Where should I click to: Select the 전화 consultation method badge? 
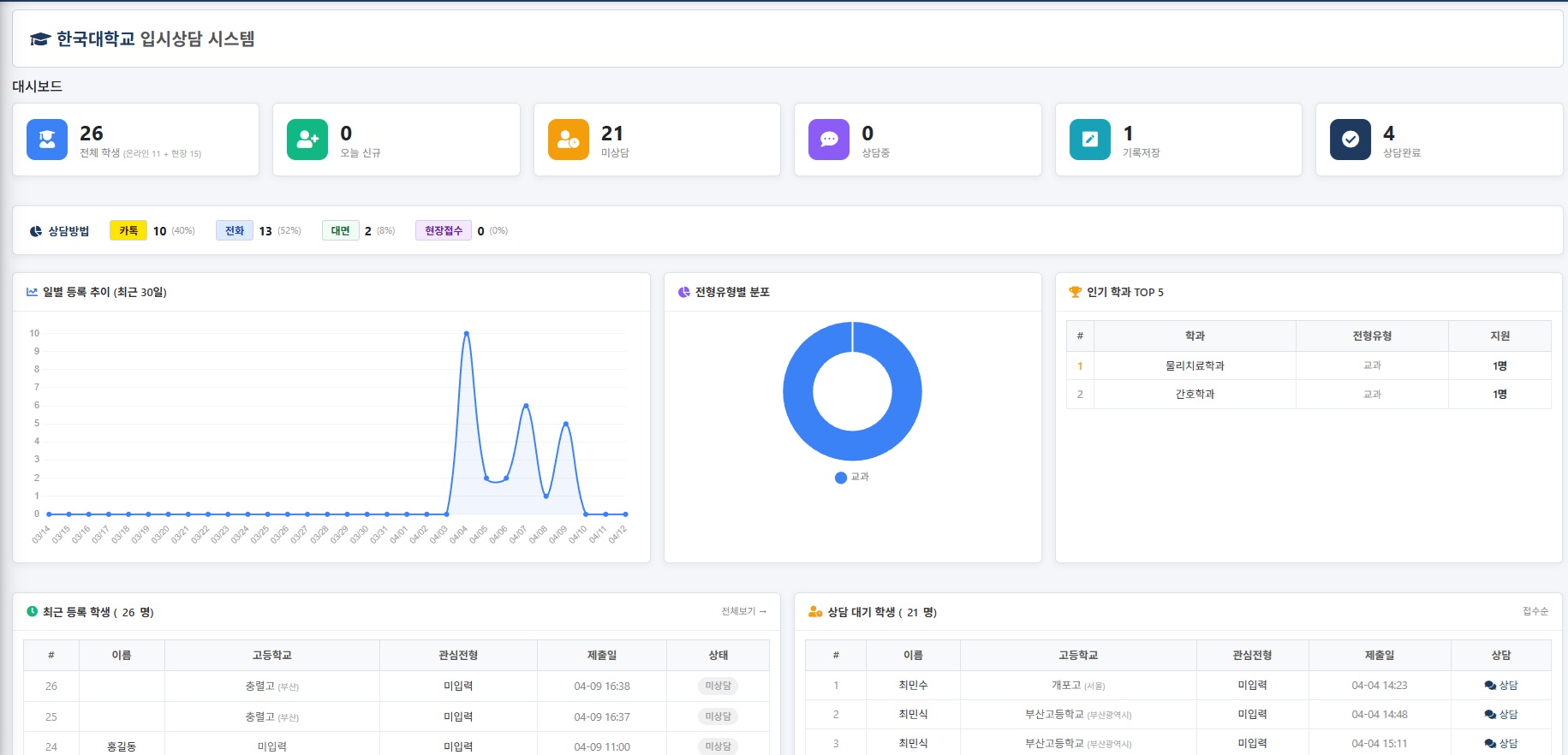click(x=234, y=230)
